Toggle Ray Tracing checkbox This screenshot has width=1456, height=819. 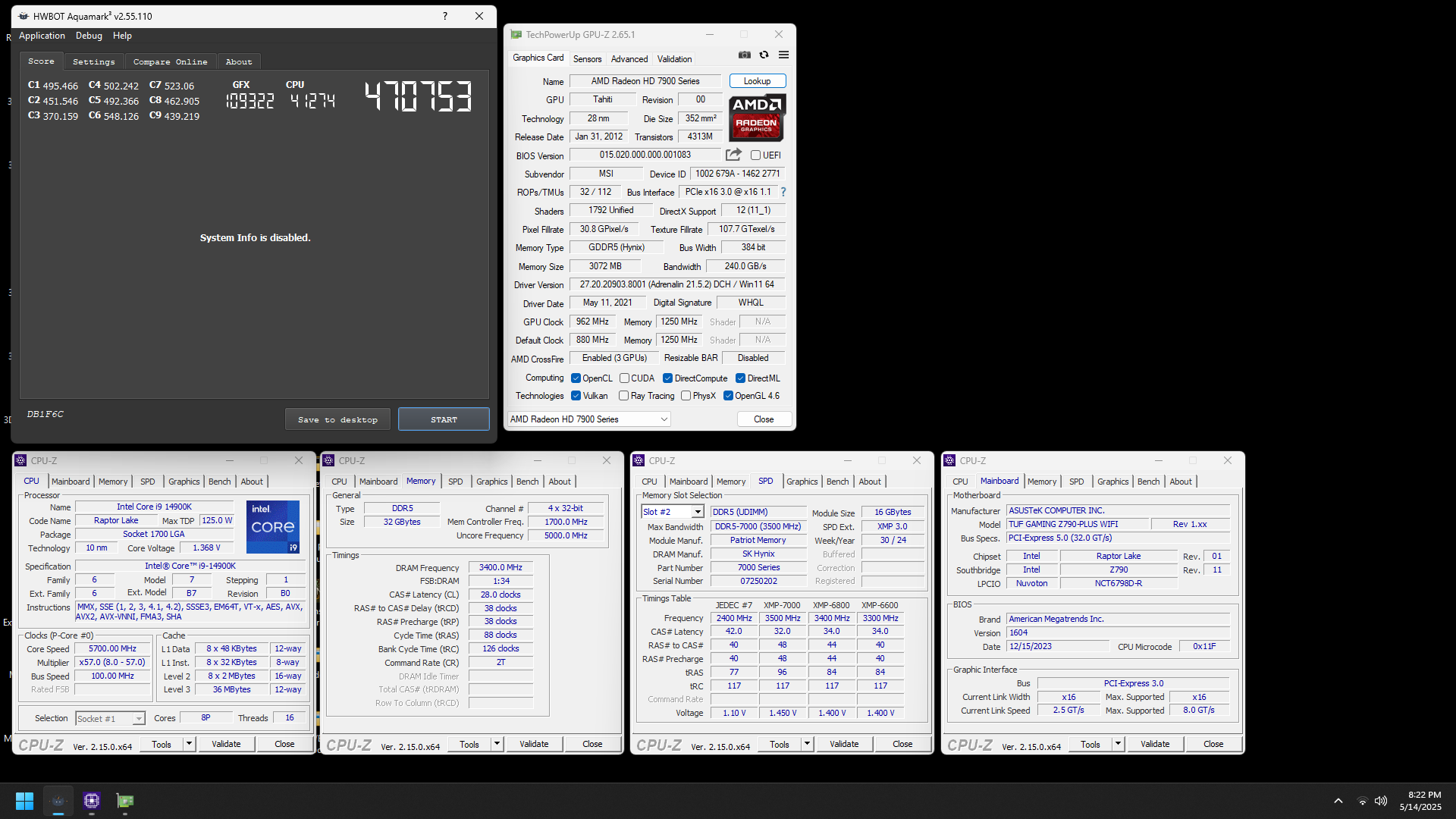tap(623, 395)
